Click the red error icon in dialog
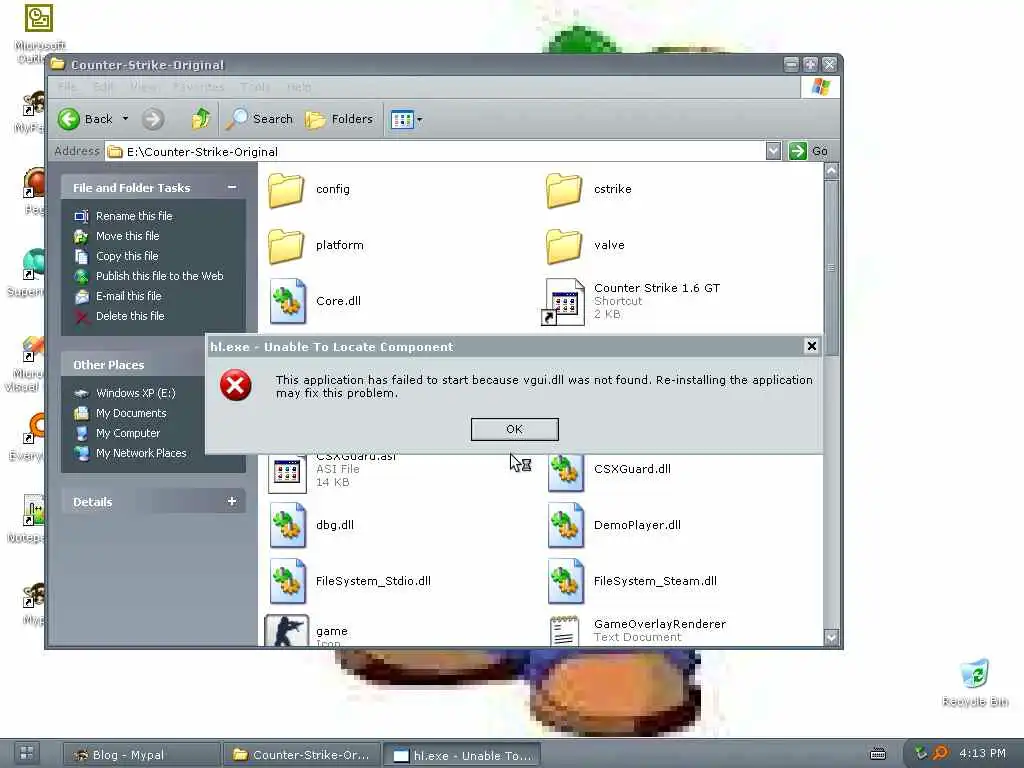 pyautogui.click(x=235, y=385)
